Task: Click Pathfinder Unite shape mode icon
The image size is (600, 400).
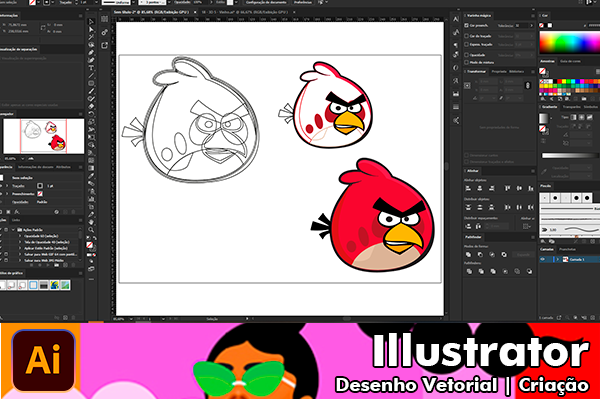Action: 468,255
